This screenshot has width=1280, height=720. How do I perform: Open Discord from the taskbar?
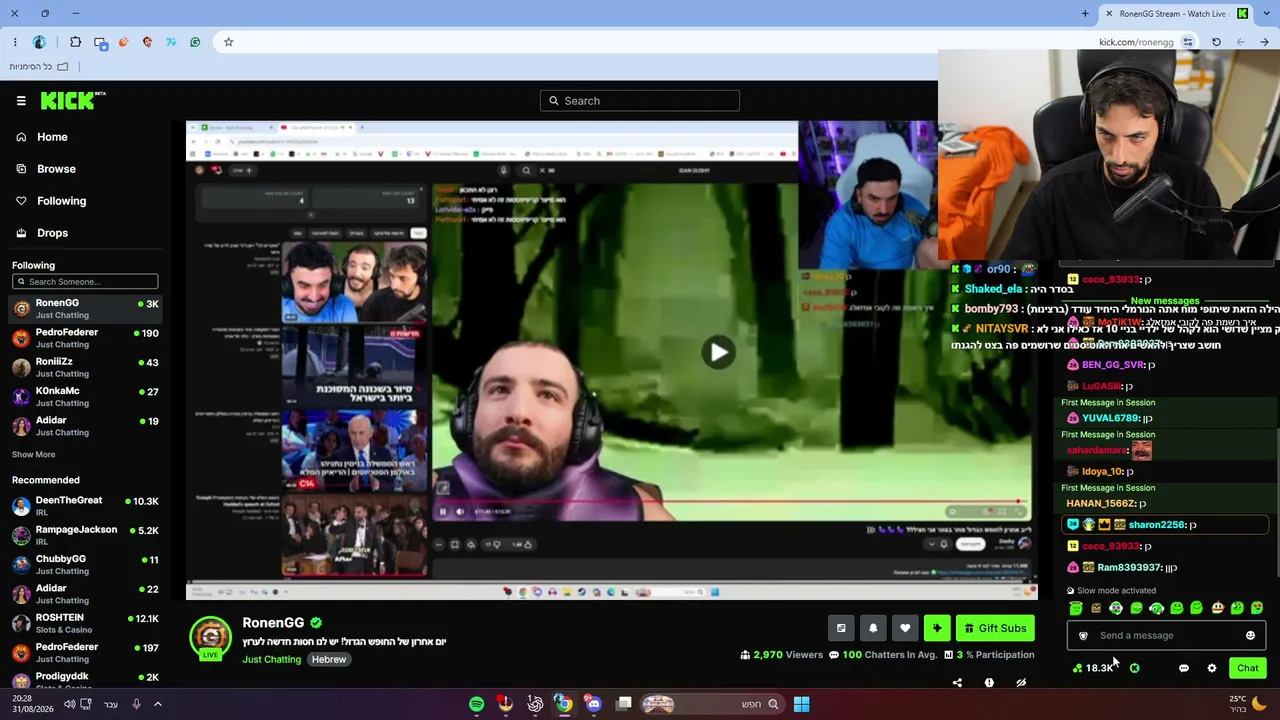[x=594, y=704]
